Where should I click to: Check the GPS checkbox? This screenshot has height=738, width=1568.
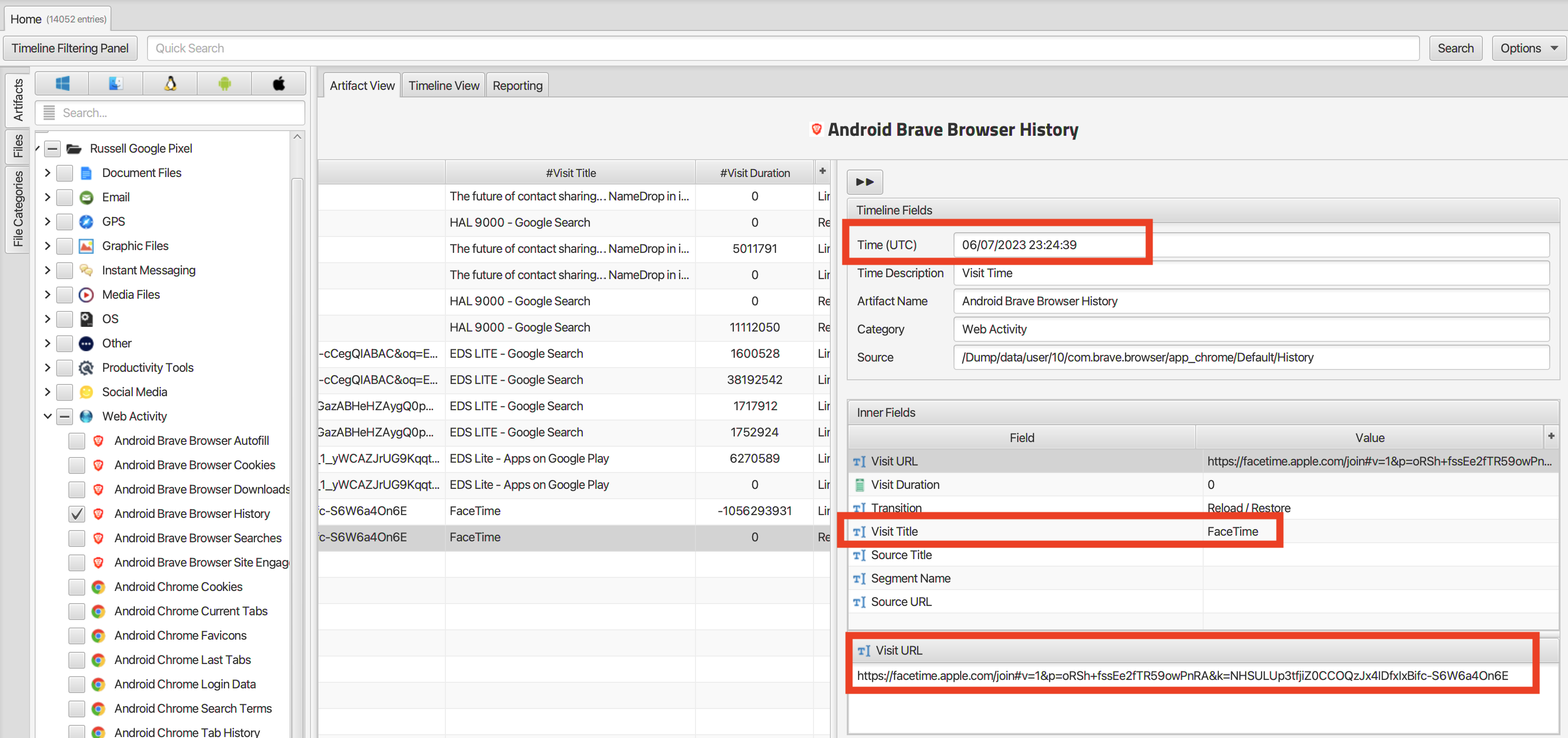coord(65,222)
